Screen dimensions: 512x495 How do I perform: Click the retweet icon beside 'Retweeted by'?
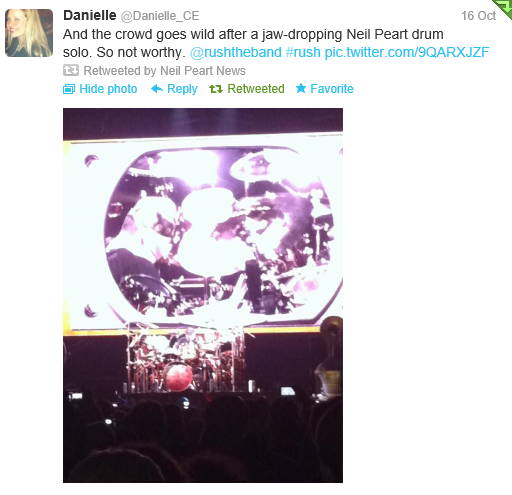pyautogui.click(x=71, y=70)
